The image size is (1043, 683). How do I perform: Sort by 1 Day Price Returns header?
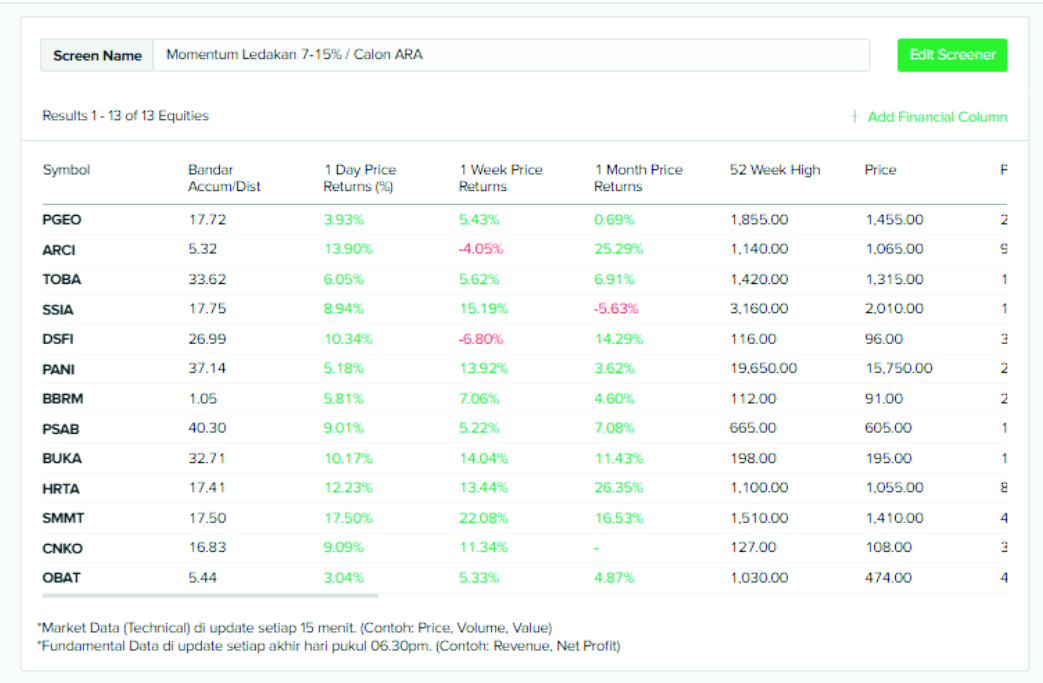[360, 178]
